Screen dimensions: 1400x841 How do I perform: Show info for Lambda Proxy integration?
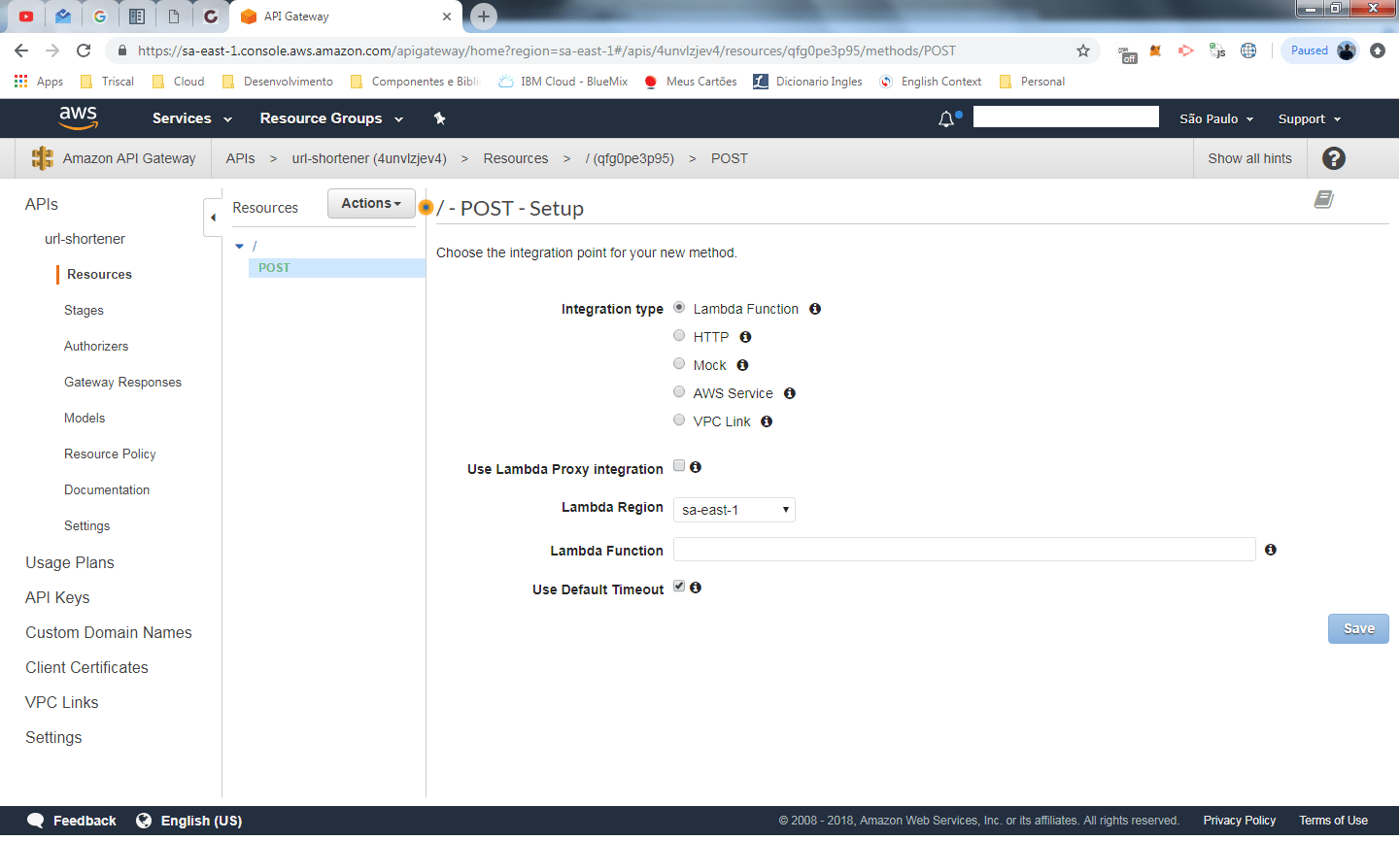point(696,467)
